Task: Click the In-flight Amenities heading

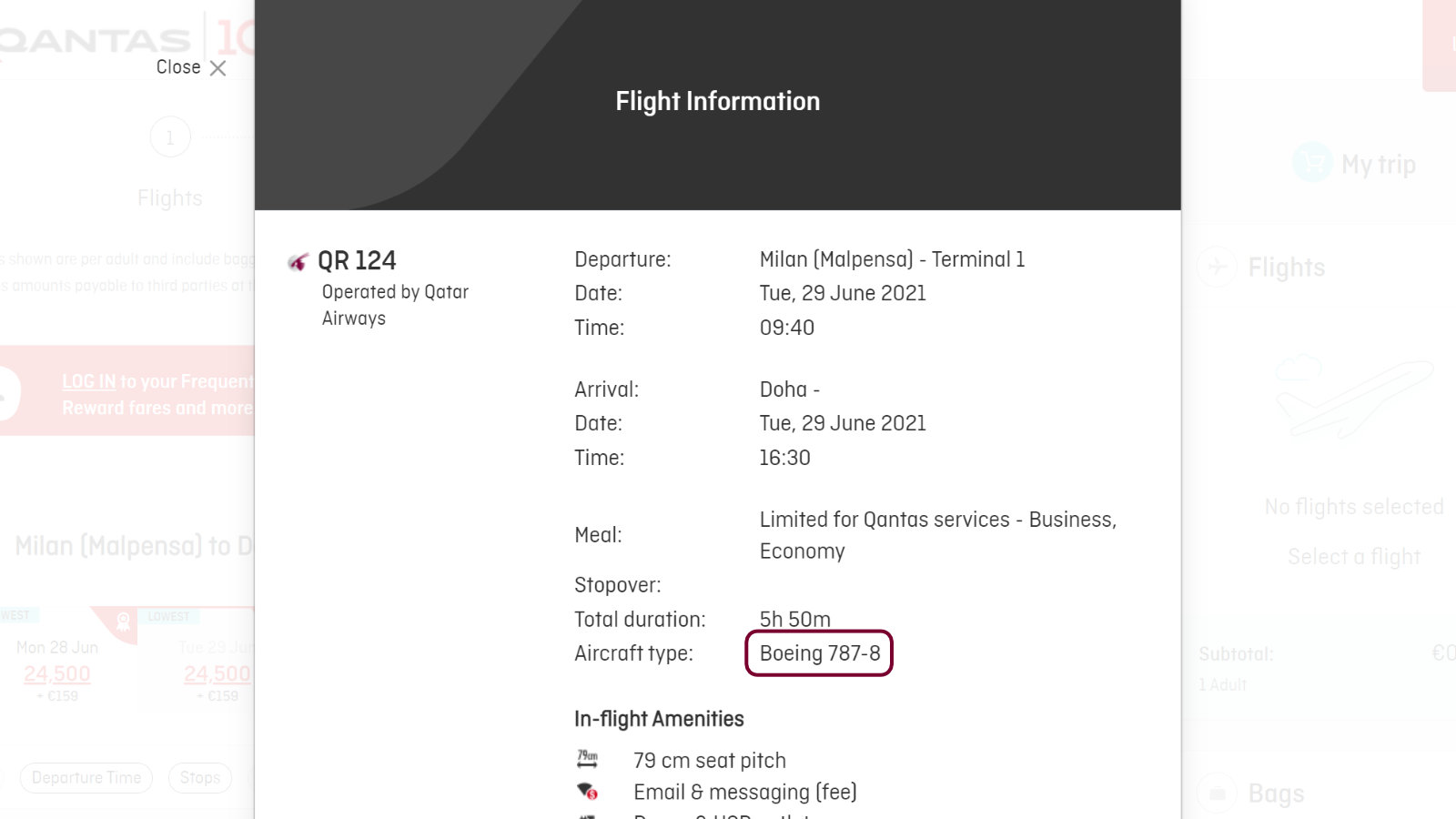Action: pos(659,719)
